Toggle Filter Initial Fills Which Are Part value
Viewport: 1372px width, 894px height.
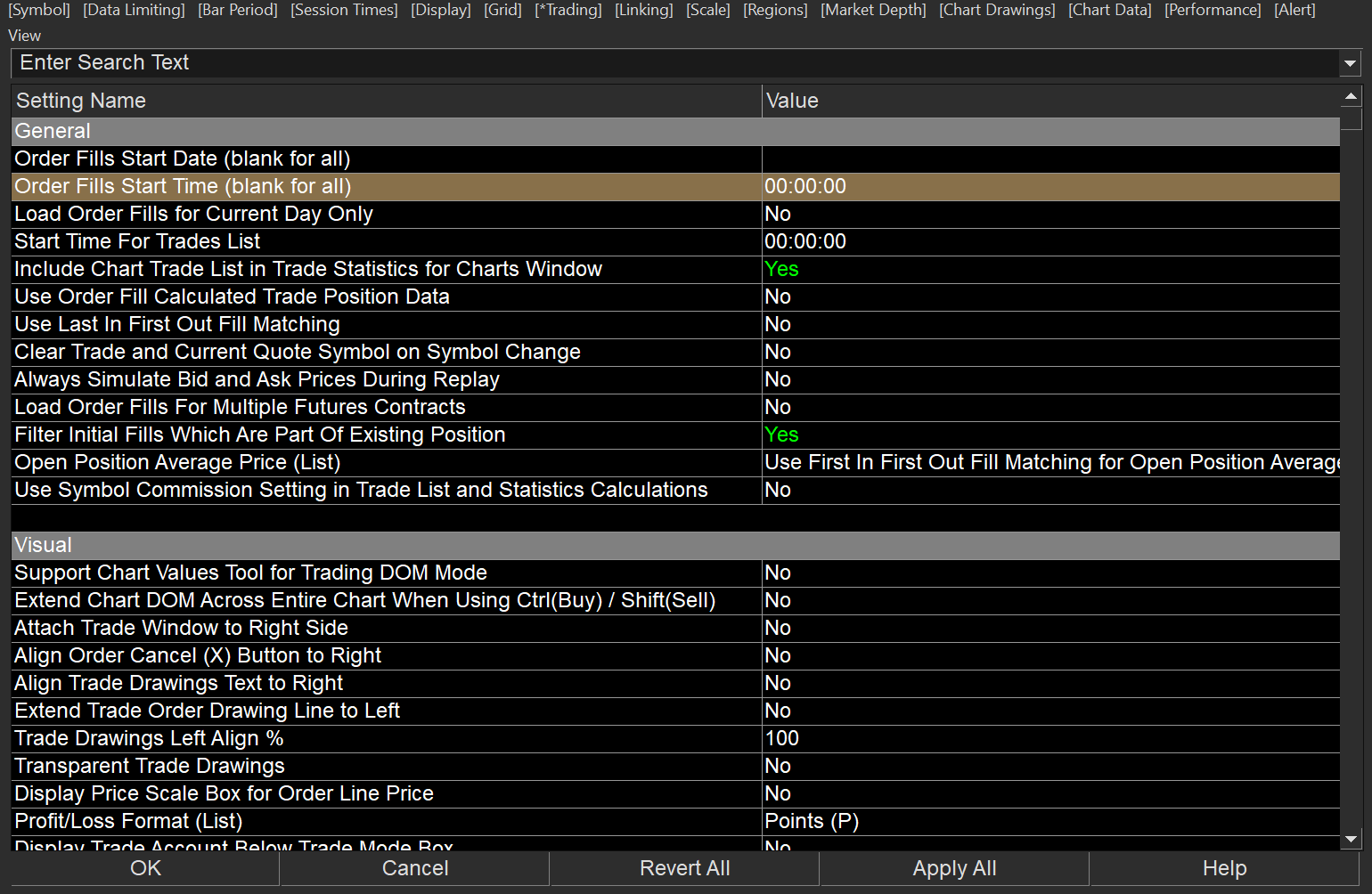tap(1051, 435)
